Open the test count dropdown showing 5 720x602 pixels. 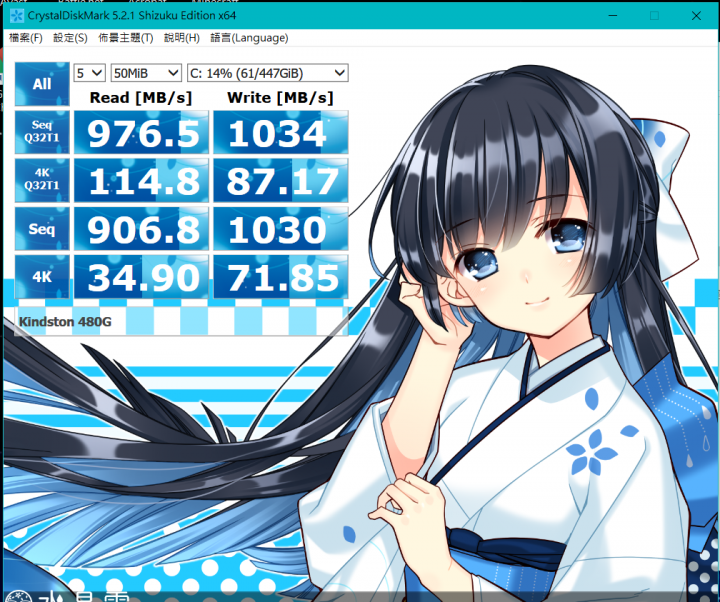[90, 73]
